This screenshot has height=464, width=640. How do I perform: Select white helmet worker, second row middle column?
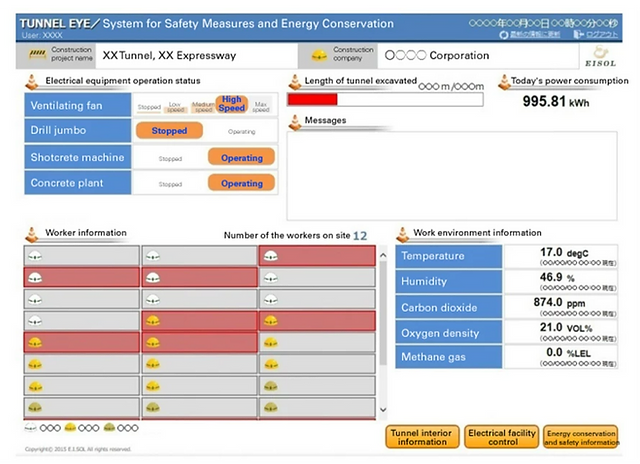pyautogui.click(x=200, y=278)
